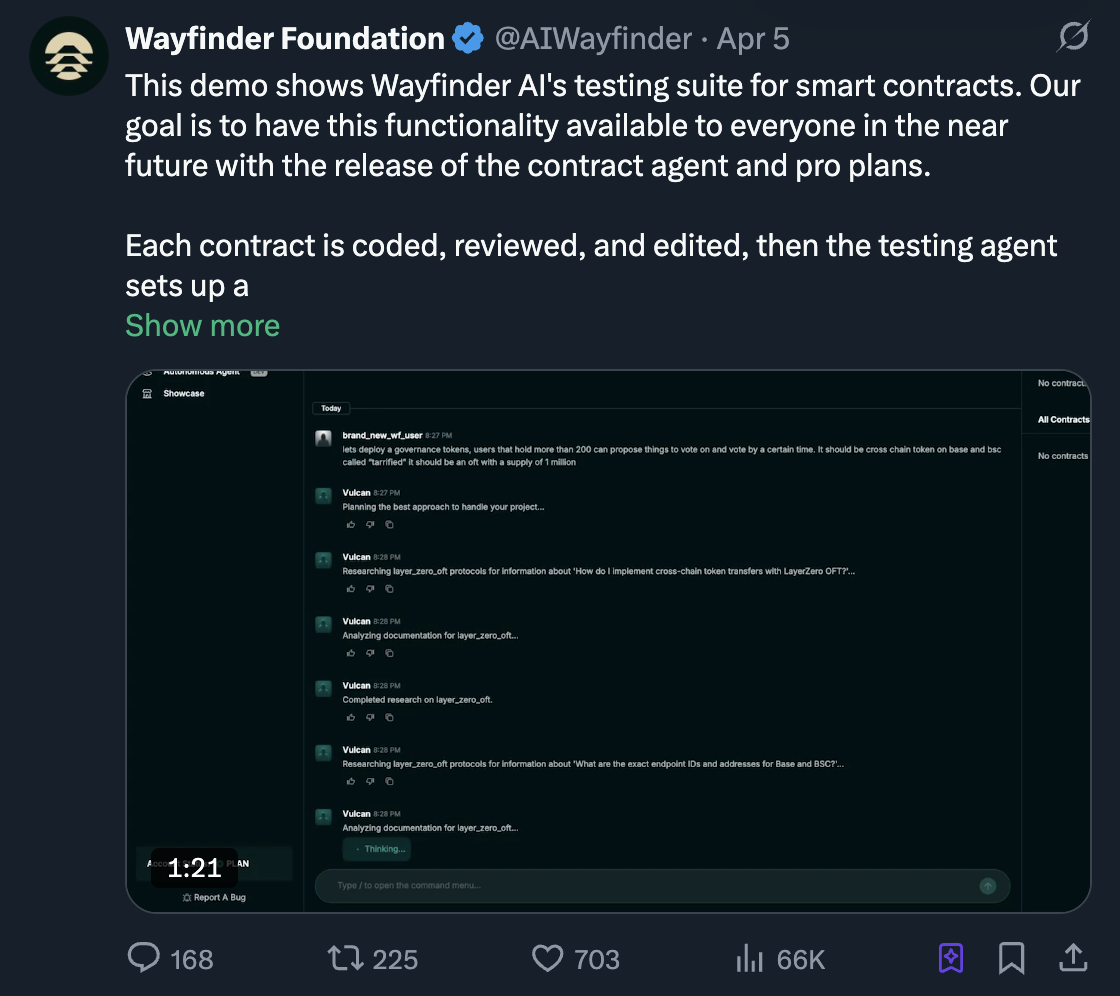The width and height of the screenshot is (1120, 996).
Task: Click the command menu input field in video
Action: point(650,885)
